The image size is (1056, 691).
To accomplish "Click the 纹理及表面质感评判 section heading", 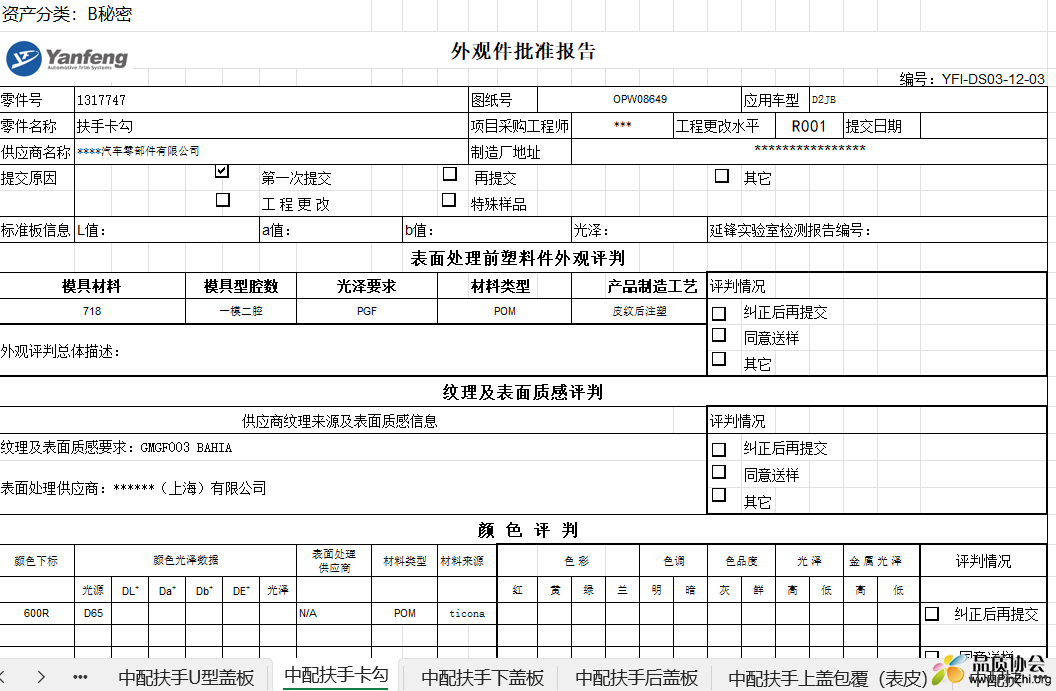I will click(x=523, y=392).
